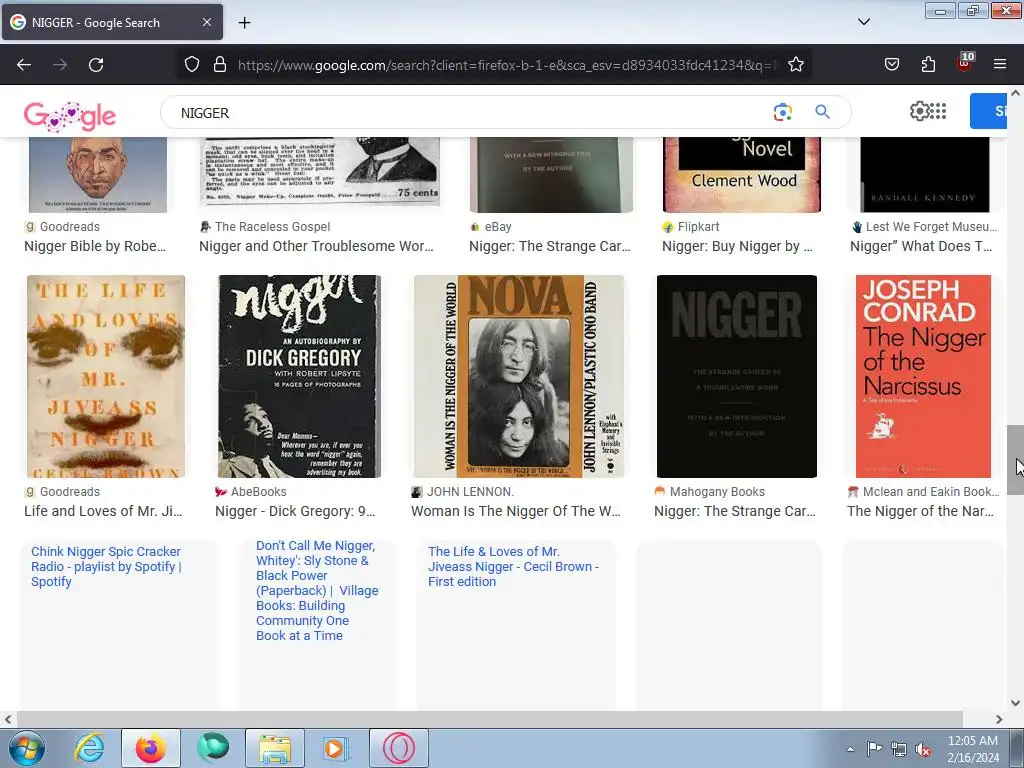Click the Firefox address bar URL
Image resolution: width=1024 pixels, height=768 pixels.
[x=507, y=65]
